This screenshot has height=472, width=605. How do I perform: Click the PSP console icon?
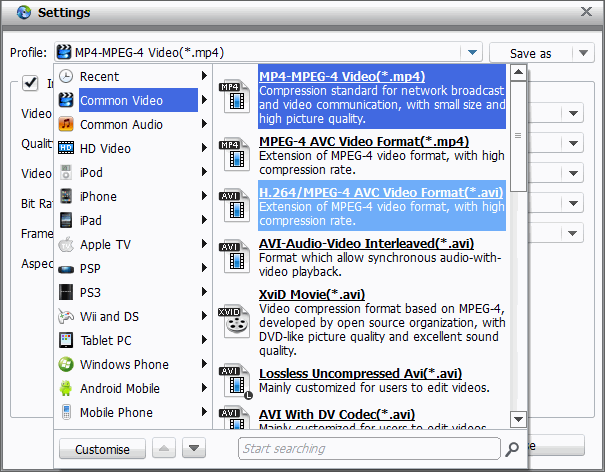[66, 269]
